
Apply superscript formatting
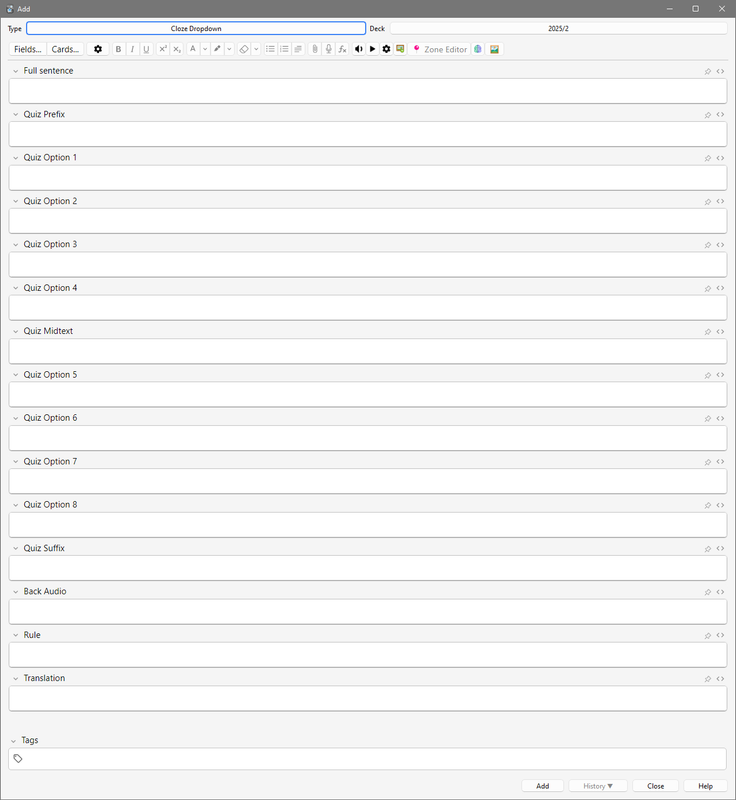[x=163, y=49]
